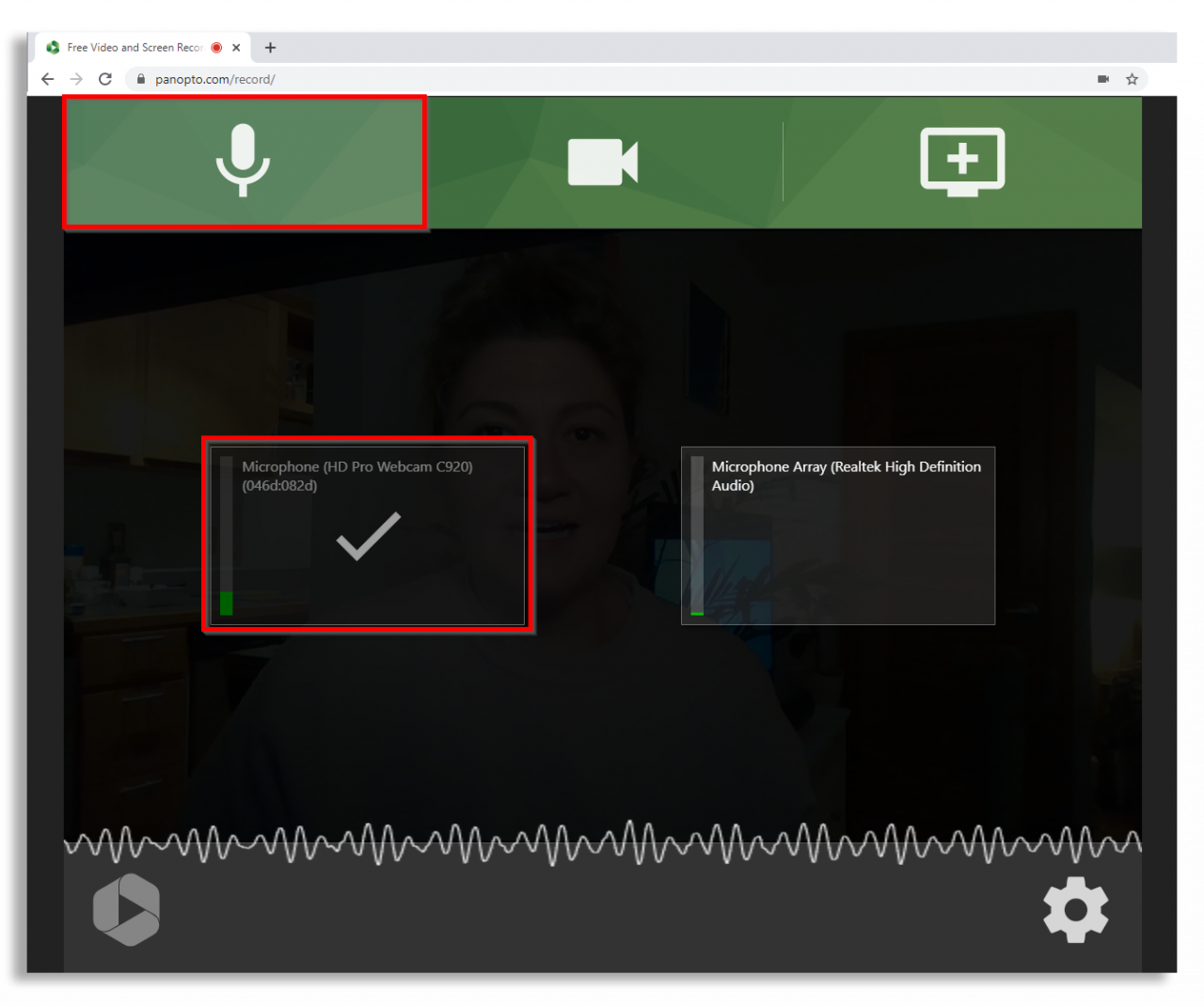Bookmark the page with the star icon

[x=1133, y=79]
